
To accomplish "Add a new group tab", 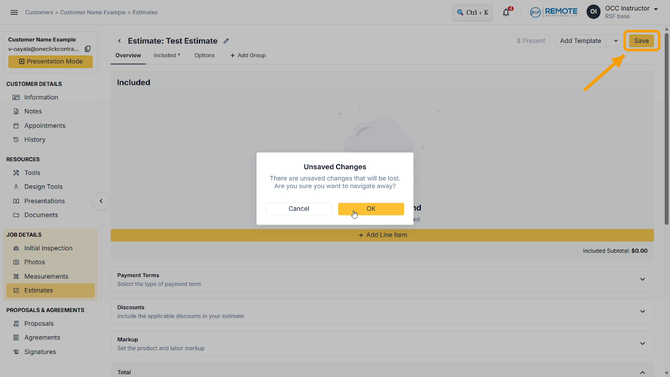I will coord(248,56).
